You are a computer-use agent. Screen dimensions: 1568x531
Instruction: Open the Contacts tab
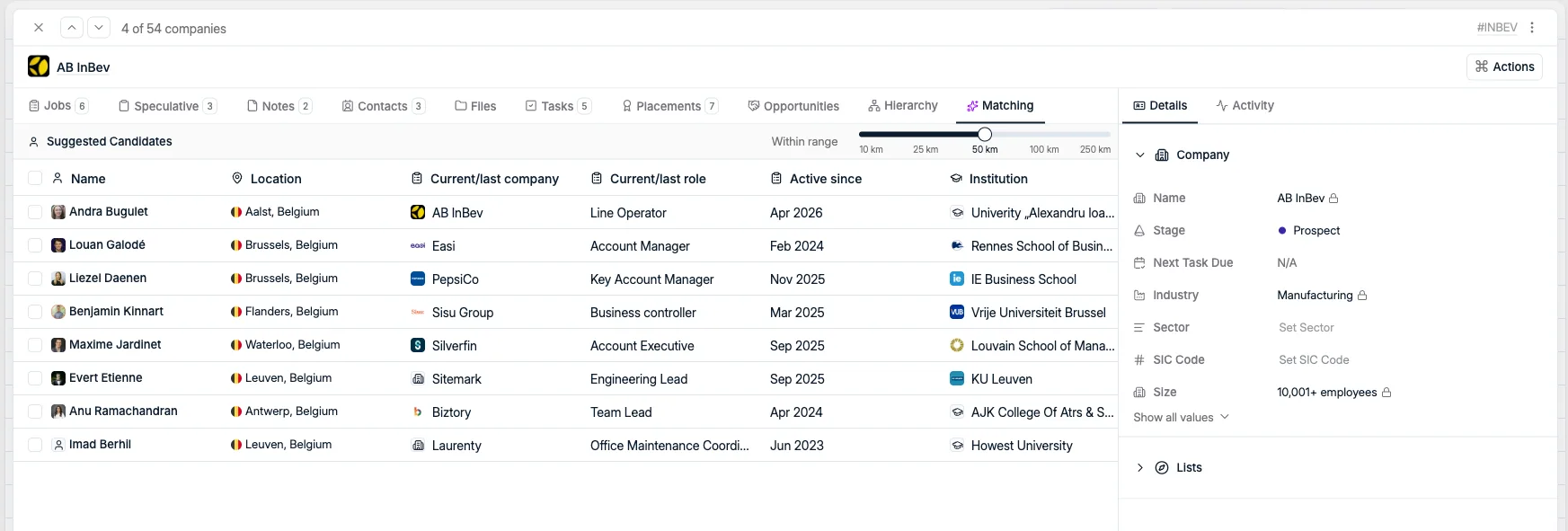(384, 106)
